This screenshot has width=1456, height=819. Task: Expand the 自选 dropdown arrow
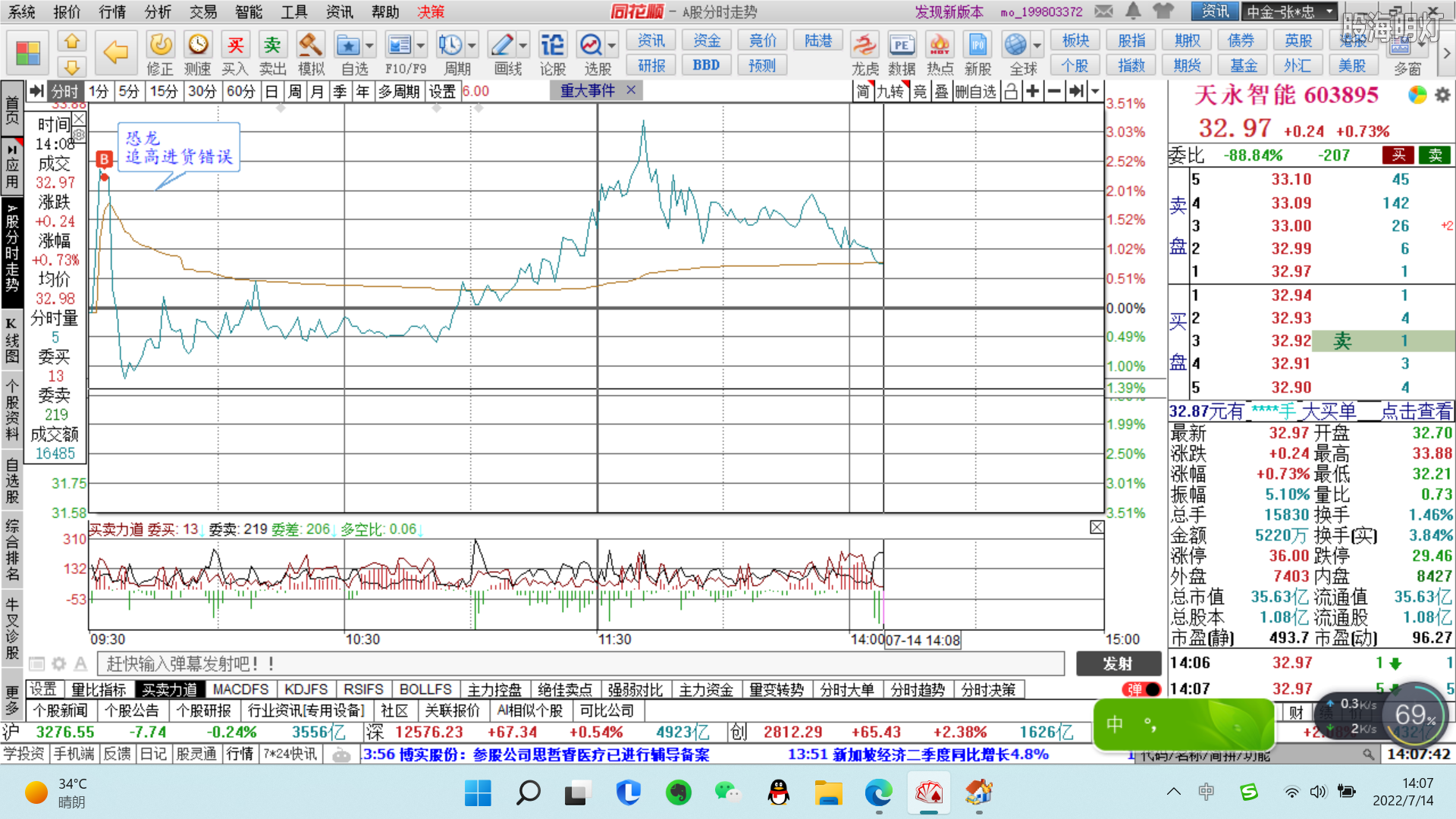click(369, 45)
